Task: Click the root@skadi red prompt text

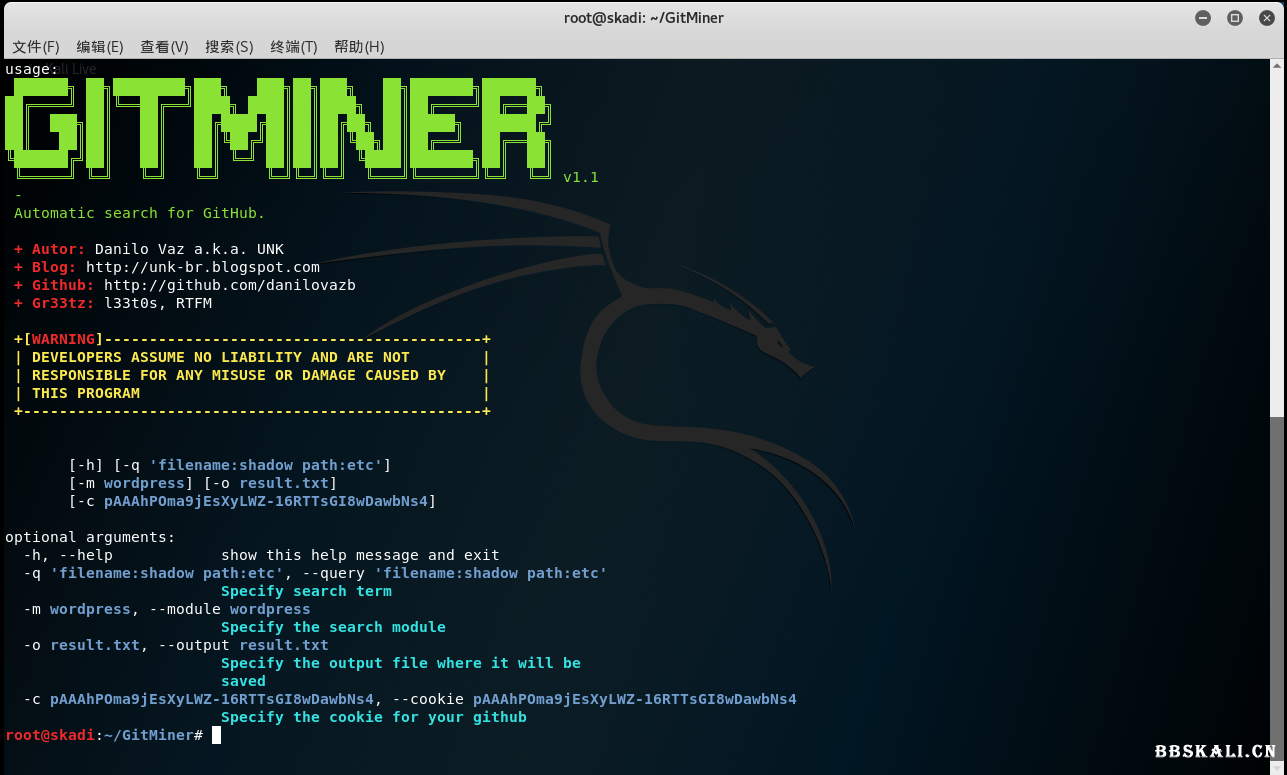Action: [49, 735]
